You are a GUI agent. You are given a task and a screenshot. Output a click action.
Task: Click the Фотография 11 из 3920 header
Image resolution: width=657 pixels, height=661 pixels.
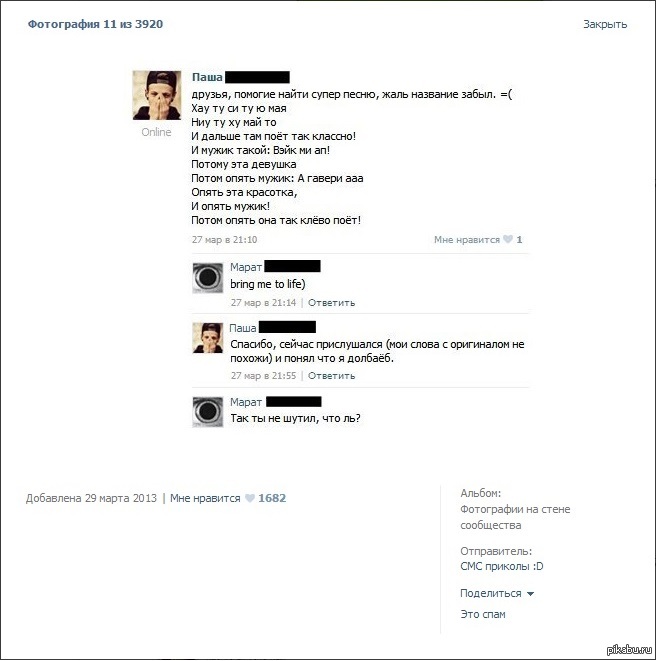click(x=95, y=24)
